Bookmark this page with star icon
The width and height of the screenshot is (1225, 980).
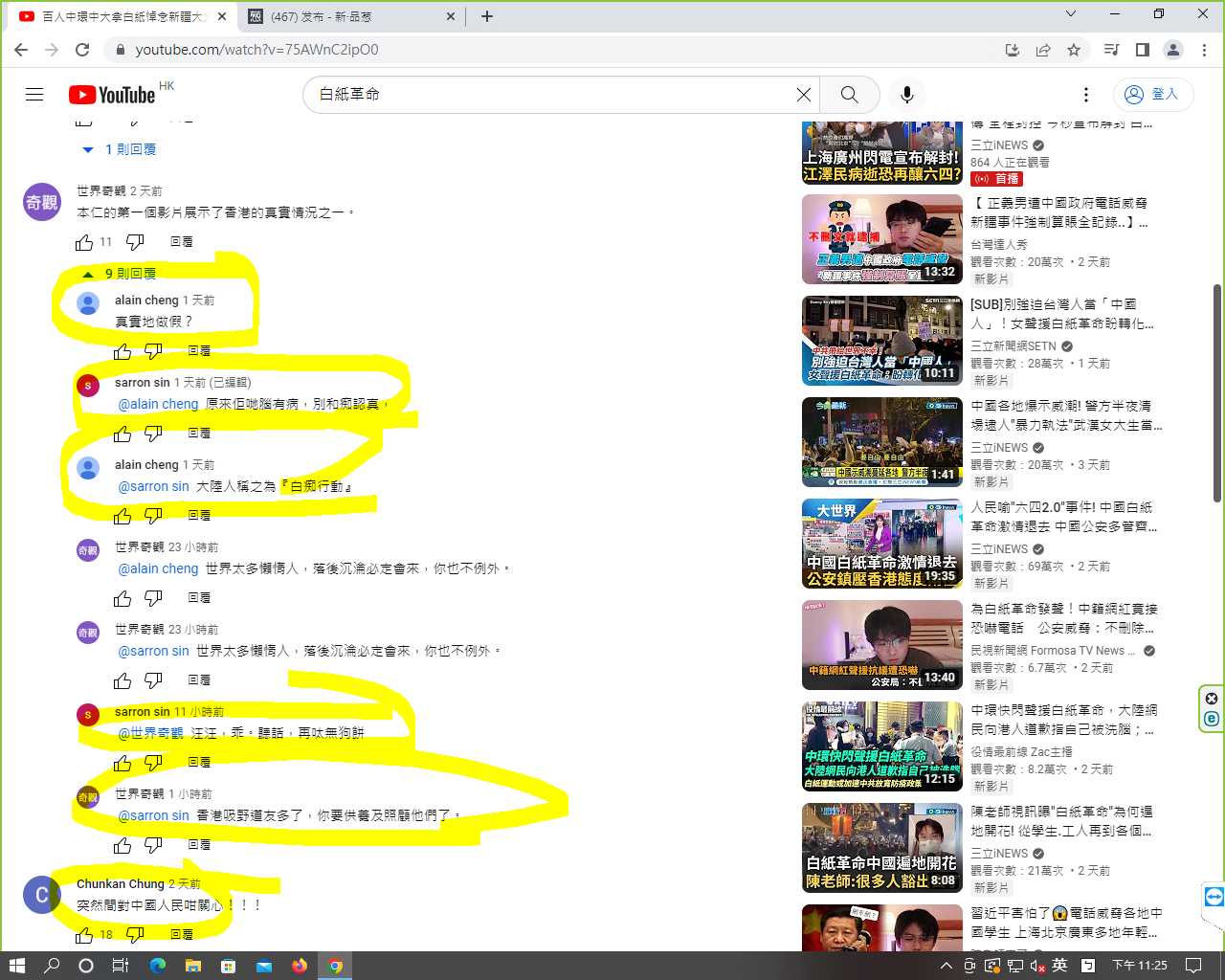click(x=1074, y=50)
